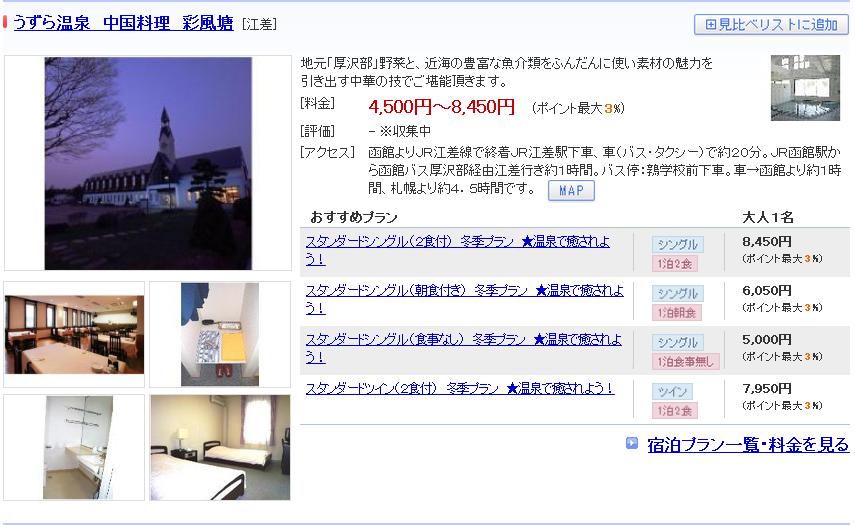Open スタンダードツイン(2食付) 冬季プラン link
855x525 pixels.
[460, 388]
